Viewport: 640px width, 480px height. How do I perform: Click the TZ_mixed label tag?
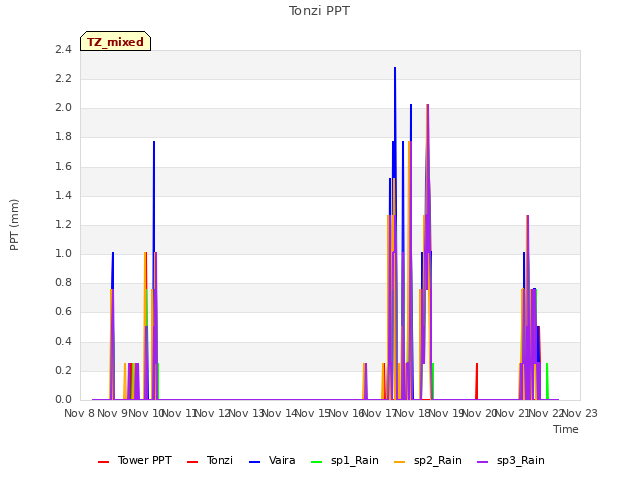(116, 41)
